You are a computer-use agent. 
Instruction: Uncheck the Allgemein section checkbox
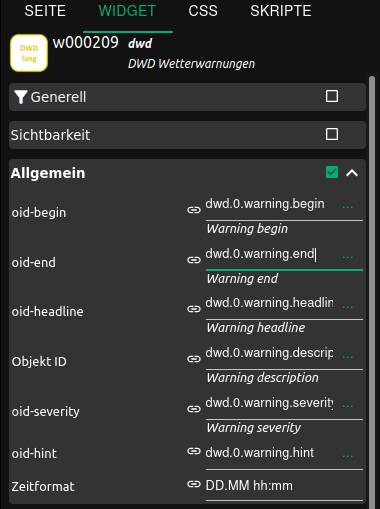tap(332, 172)
